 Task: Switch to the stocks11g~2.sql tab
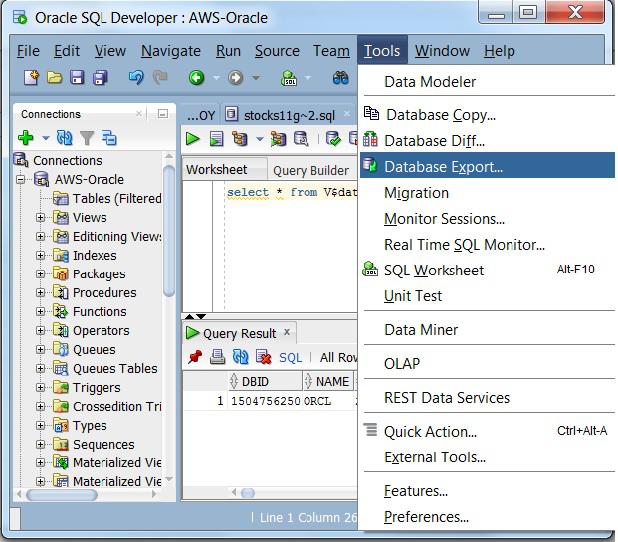tap(289, 115)
